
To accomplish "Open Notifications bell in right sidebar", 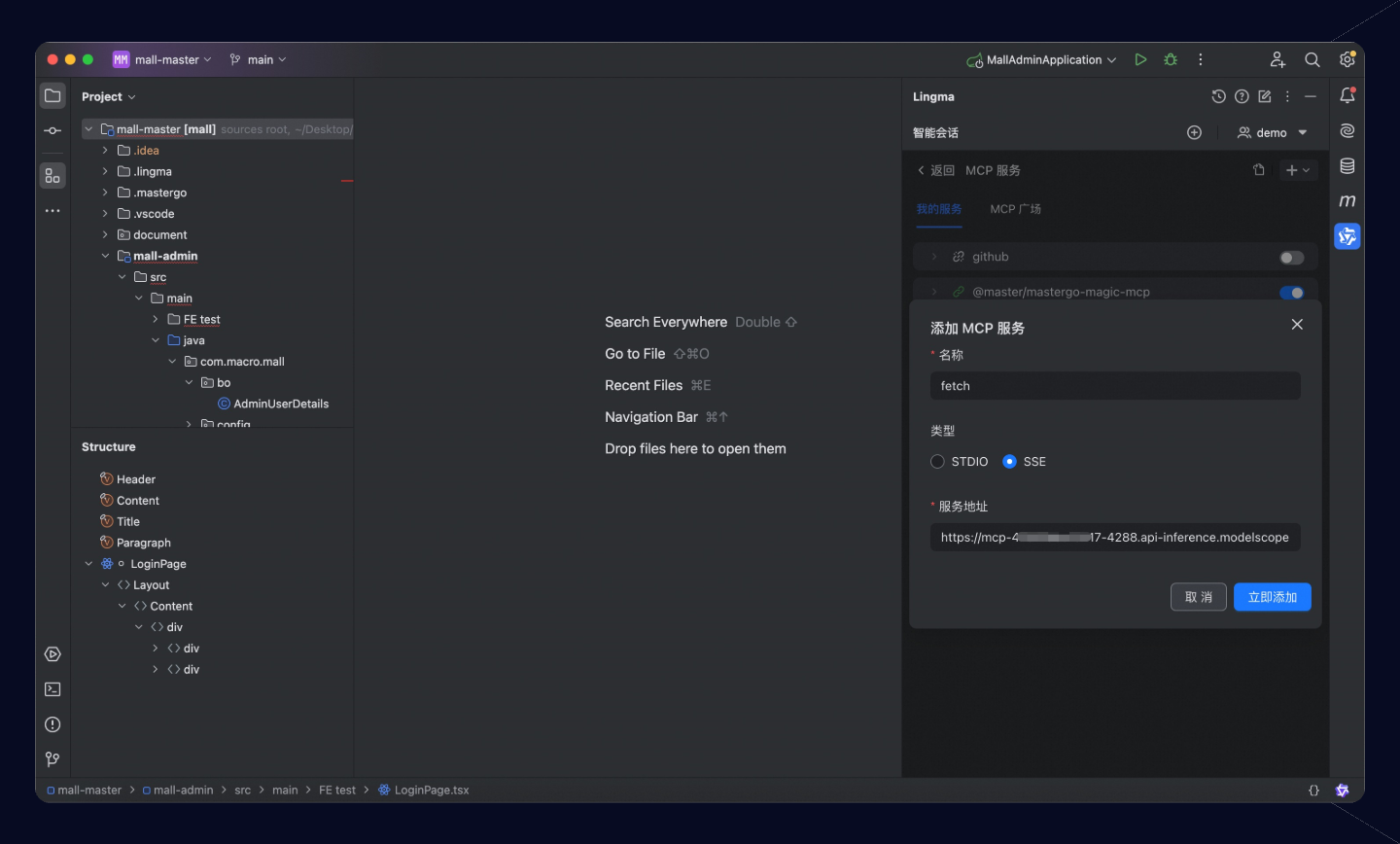I will pyautogui.click(x=1347, y=95).
